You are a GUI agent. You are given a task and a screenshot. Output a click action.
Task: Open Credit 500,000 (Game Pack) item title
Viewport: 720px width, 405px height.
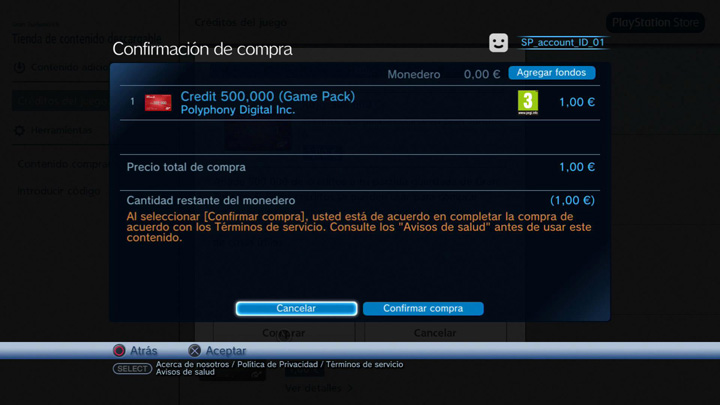coord(268,96)
